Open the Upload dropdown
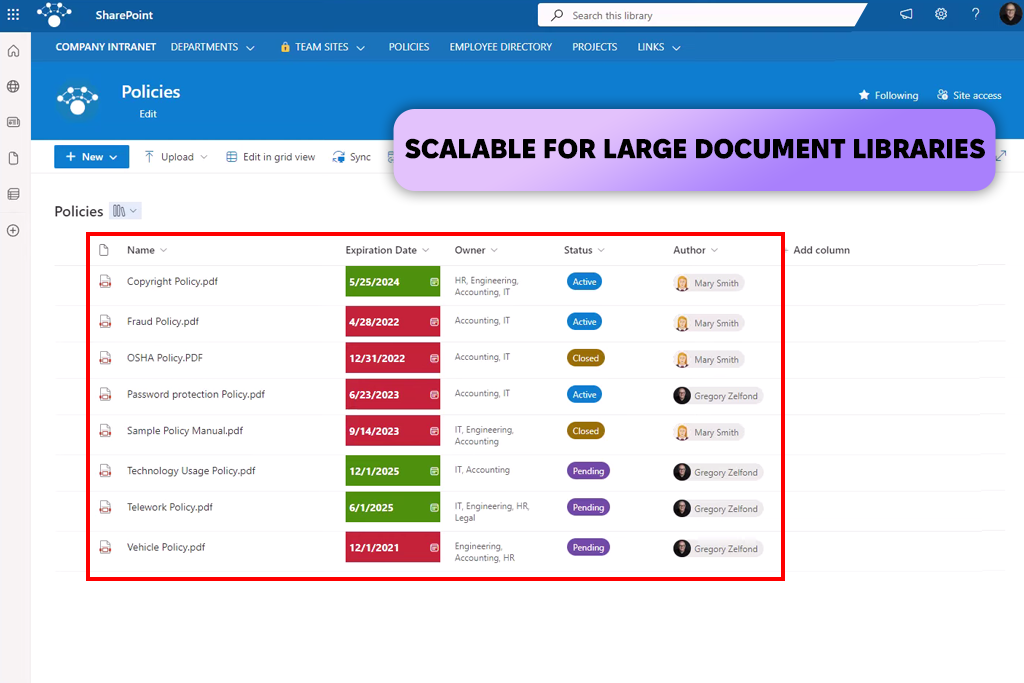 tap(176, 157)
